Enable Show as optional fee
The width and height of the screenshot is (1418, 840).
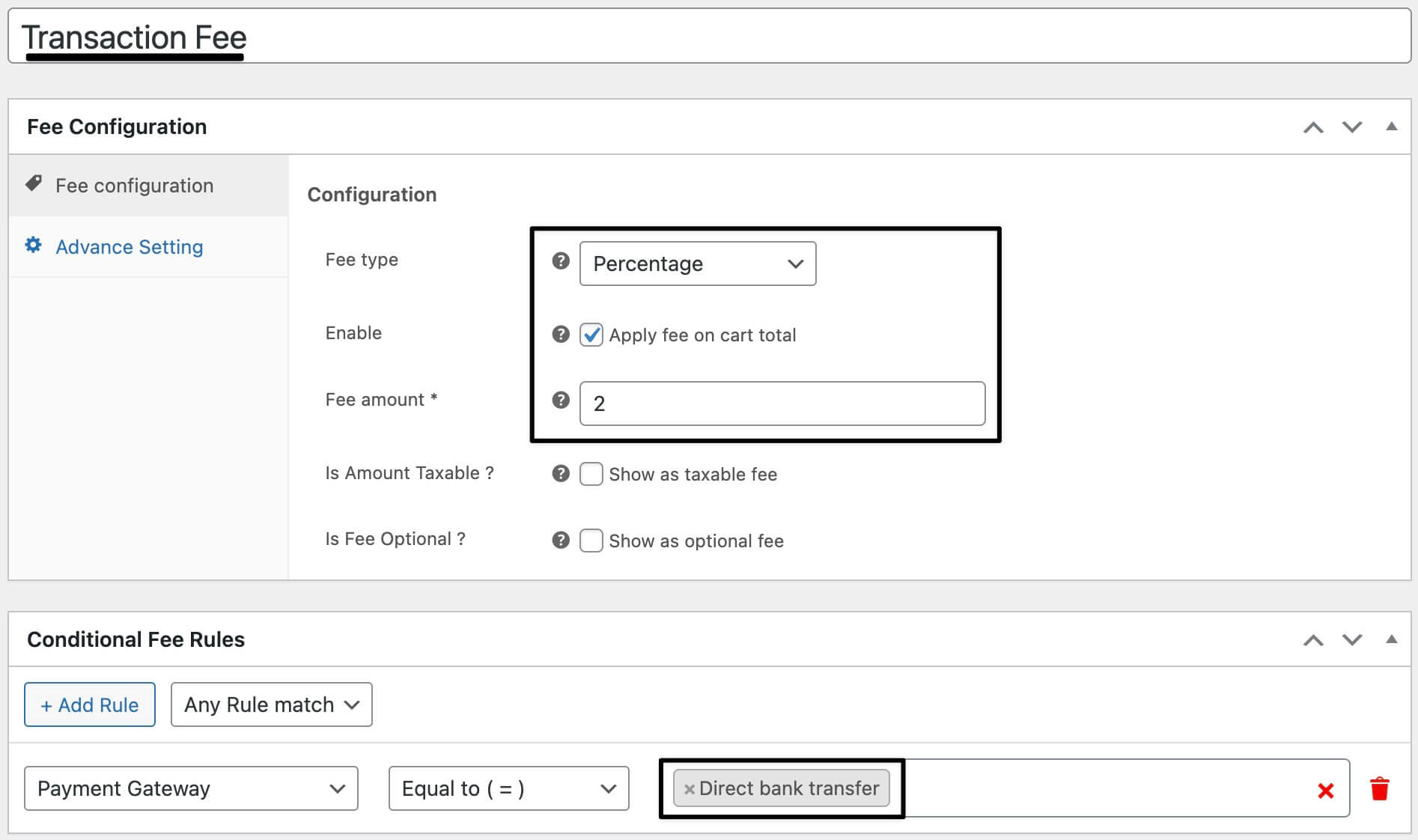pyautogui.click(x=591, y=541)
